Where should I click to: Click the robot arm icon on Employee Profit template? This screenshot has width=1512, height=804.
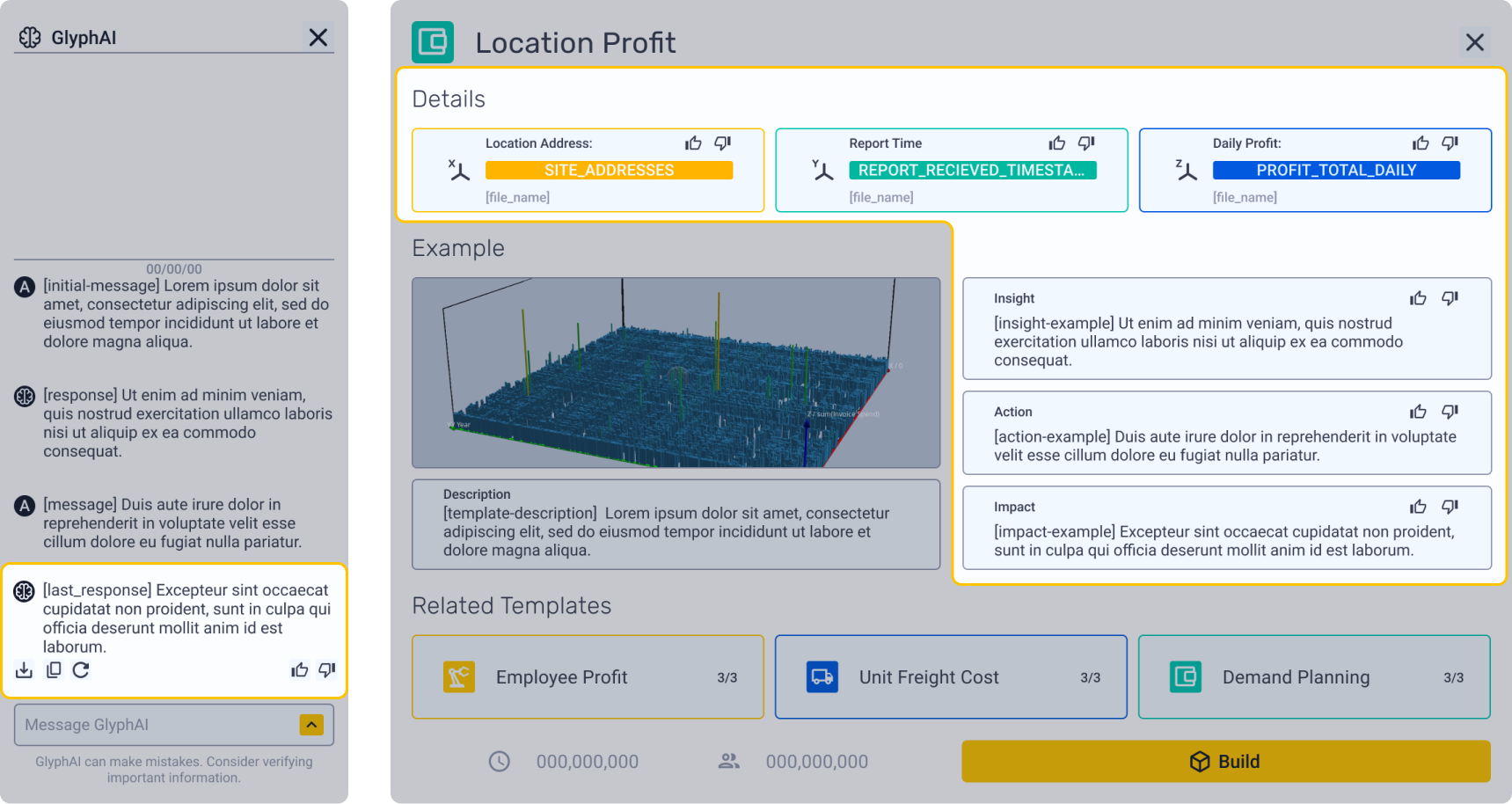pyautogui.click(x=460, y=676)
